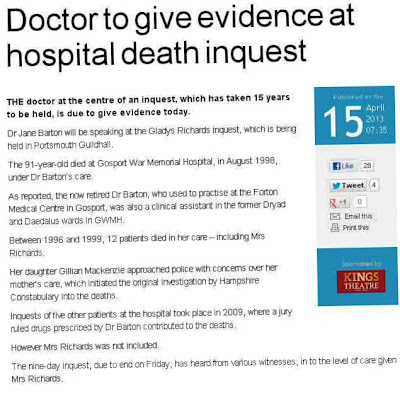Click the April 2013 07:35 timestamp
Viewport: 400px width, 400px height.
[x=376, y=119]
